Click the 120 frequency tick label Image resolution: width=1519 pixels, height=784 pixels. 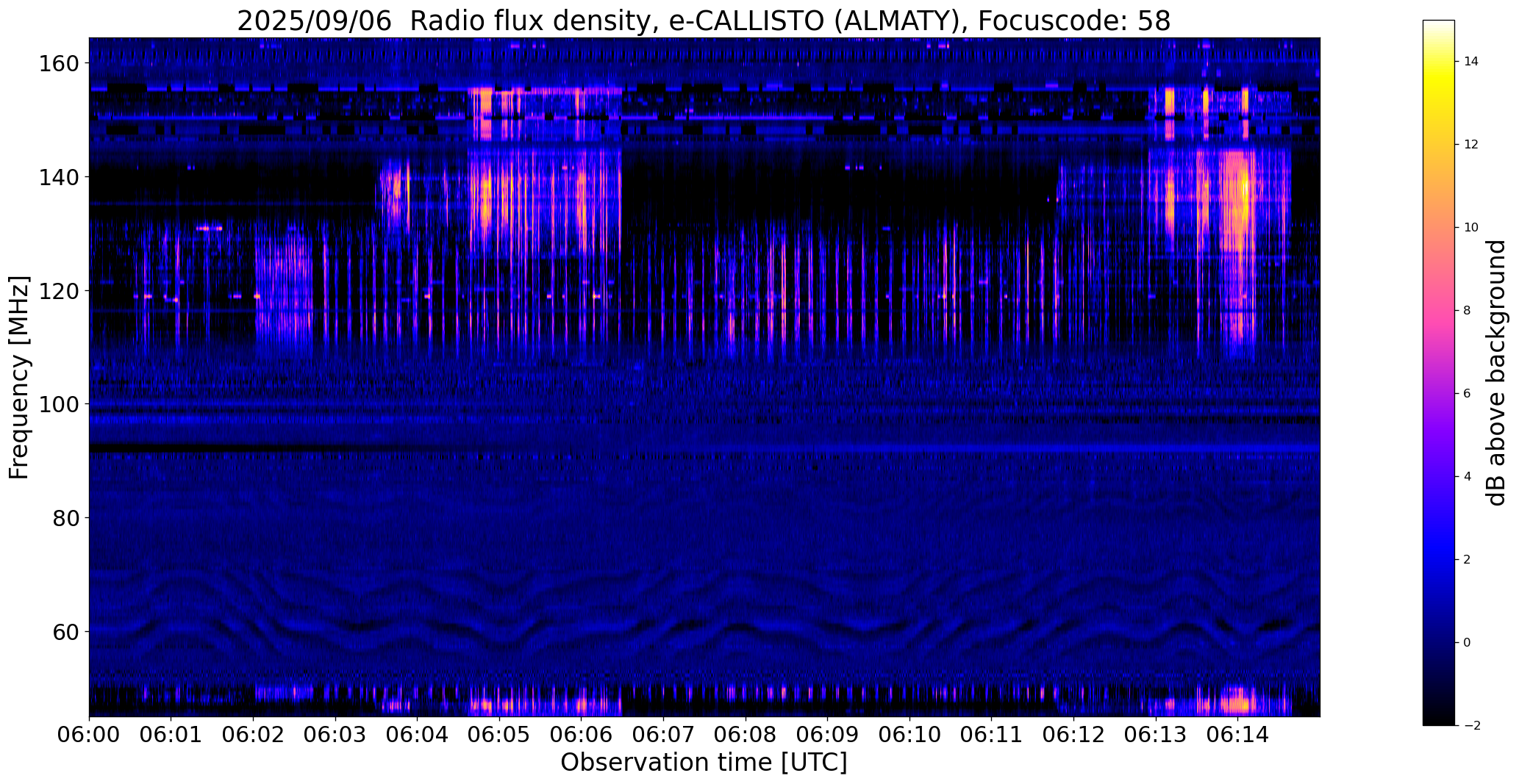57,291
